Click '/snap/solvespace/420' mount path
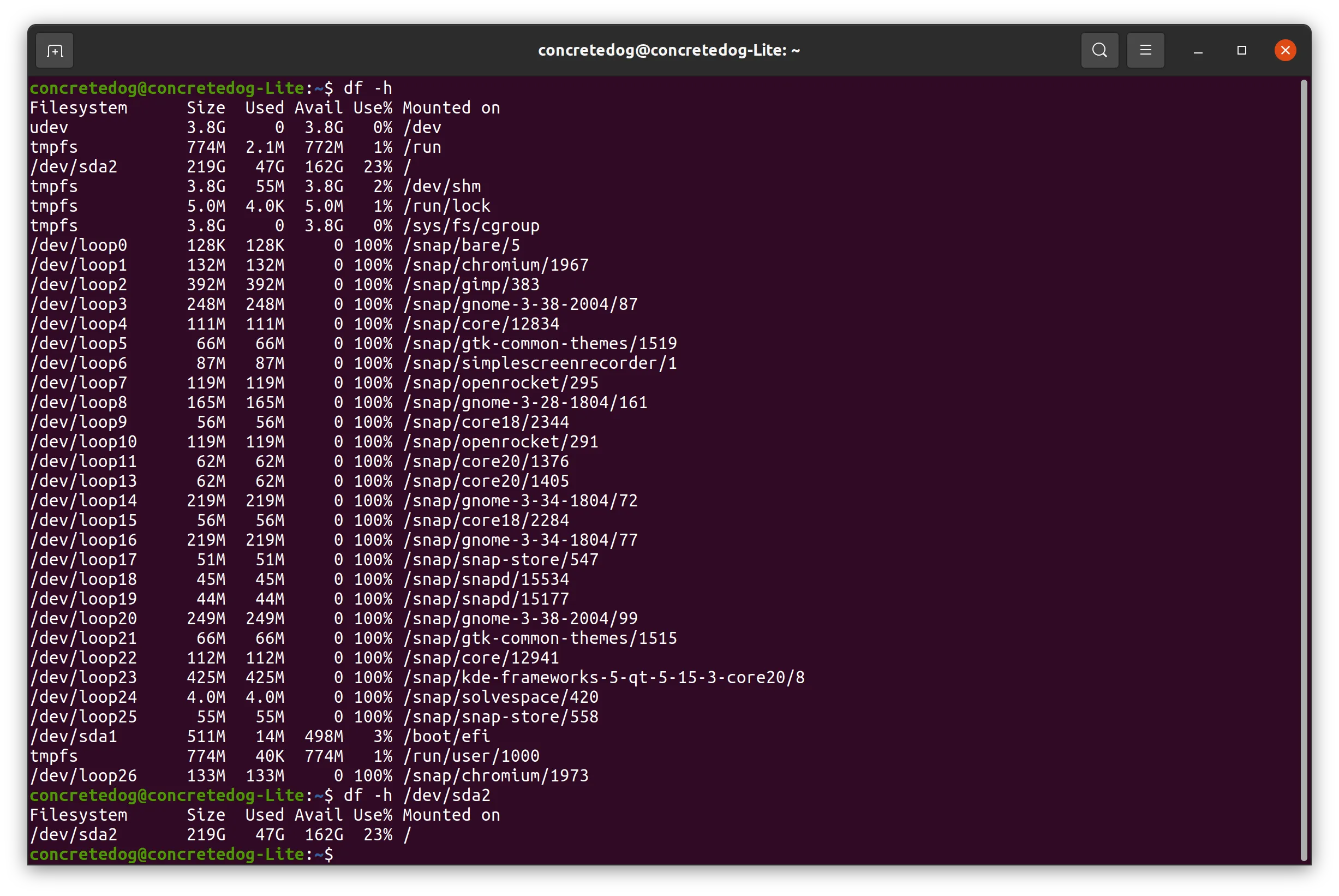Screen dimensions: 1339x896 [x=500, y=697]
